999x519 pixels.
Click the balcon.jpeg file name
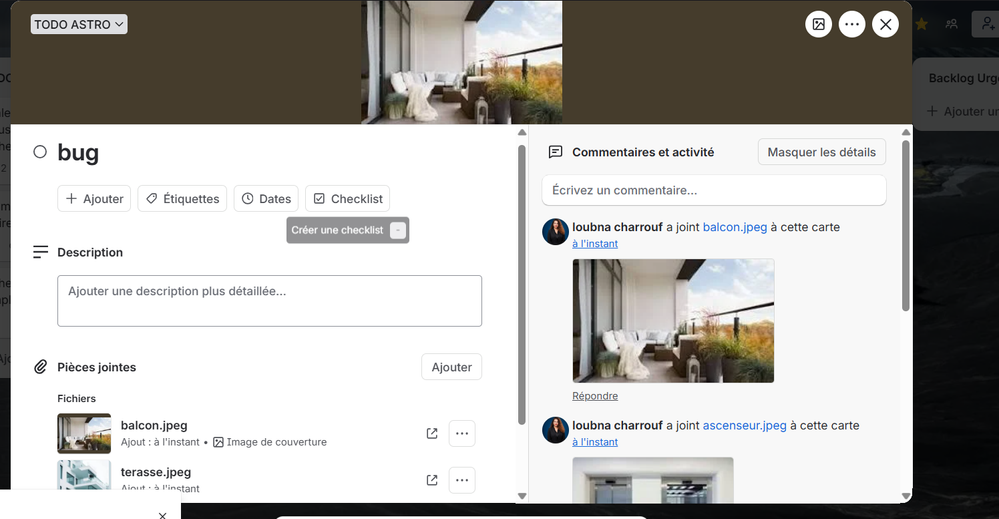154,425
